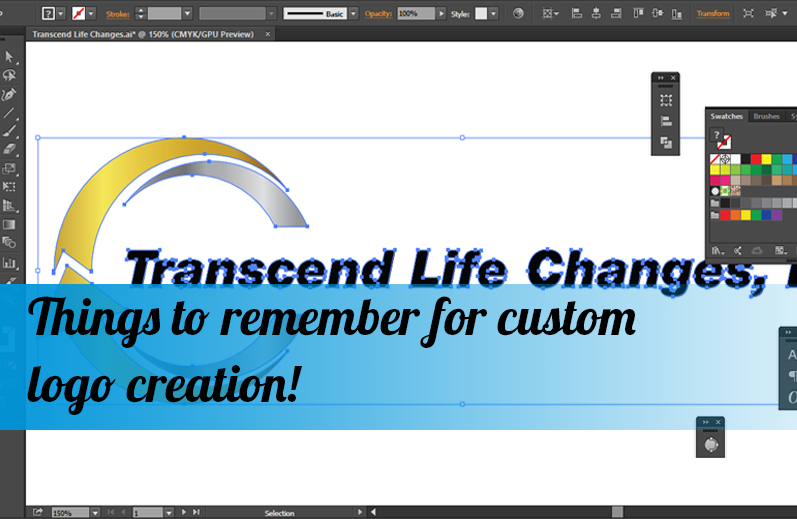Click the Horizontal Align Left icon

pos(576,14)
